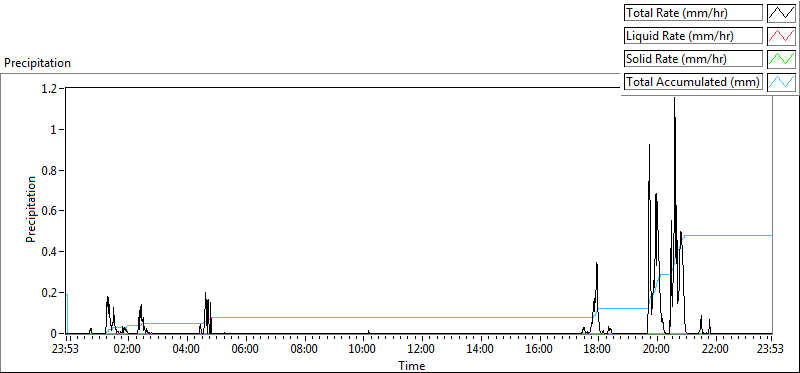Viewport: 800px width, 373px height.
Task: Click the rate peak just before 18:00
Action: 596,265
